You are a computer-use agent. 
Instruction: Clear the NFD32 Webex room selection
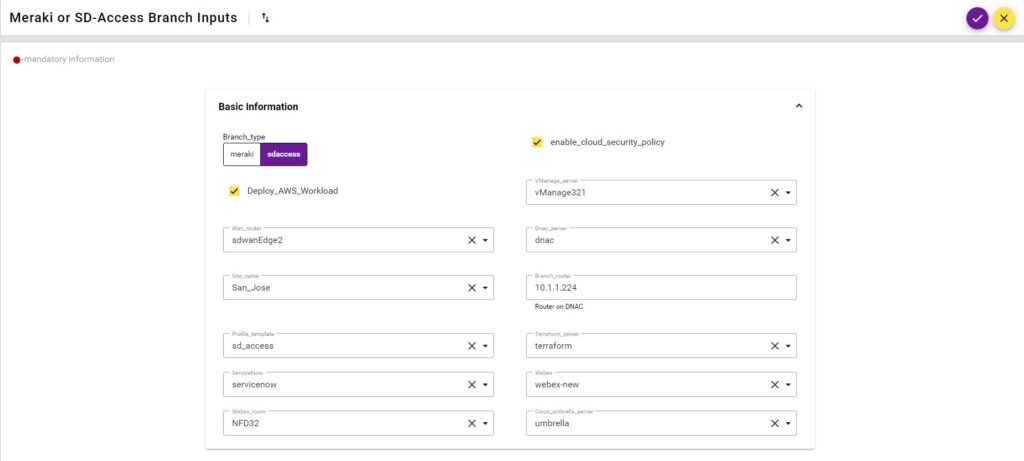pos(472,423)
